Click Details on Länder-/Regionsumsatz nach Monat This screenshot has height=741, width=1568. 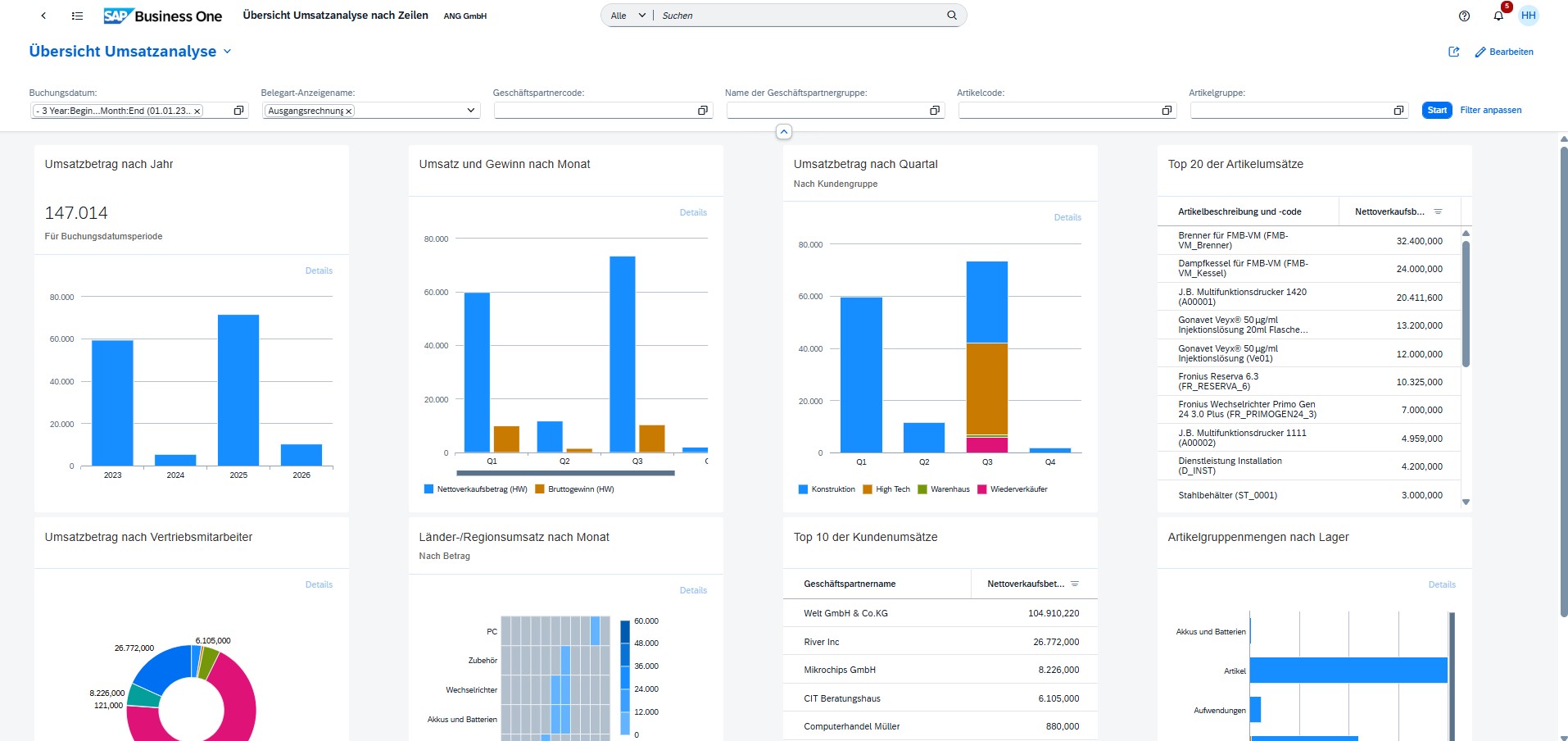[x=693, y=589]
